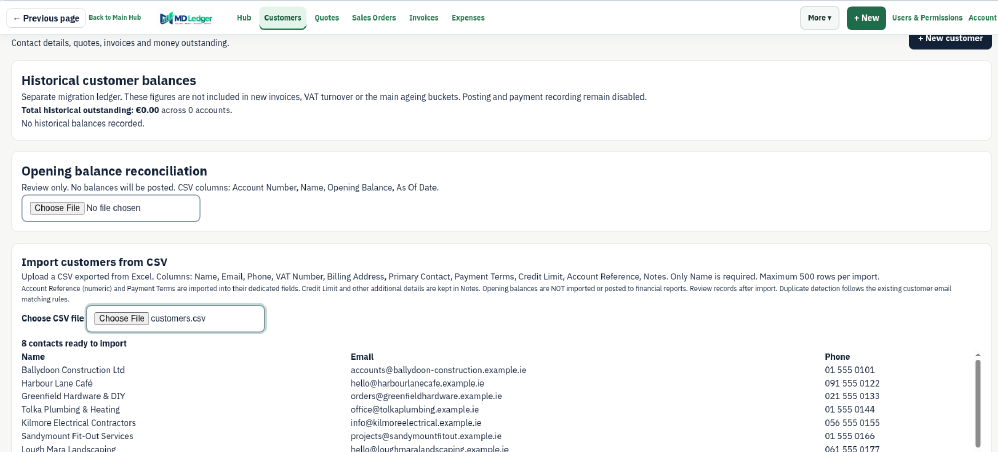Click the Email column header
This screenshot has height=452, width=998.
click(x=362, y=357)
